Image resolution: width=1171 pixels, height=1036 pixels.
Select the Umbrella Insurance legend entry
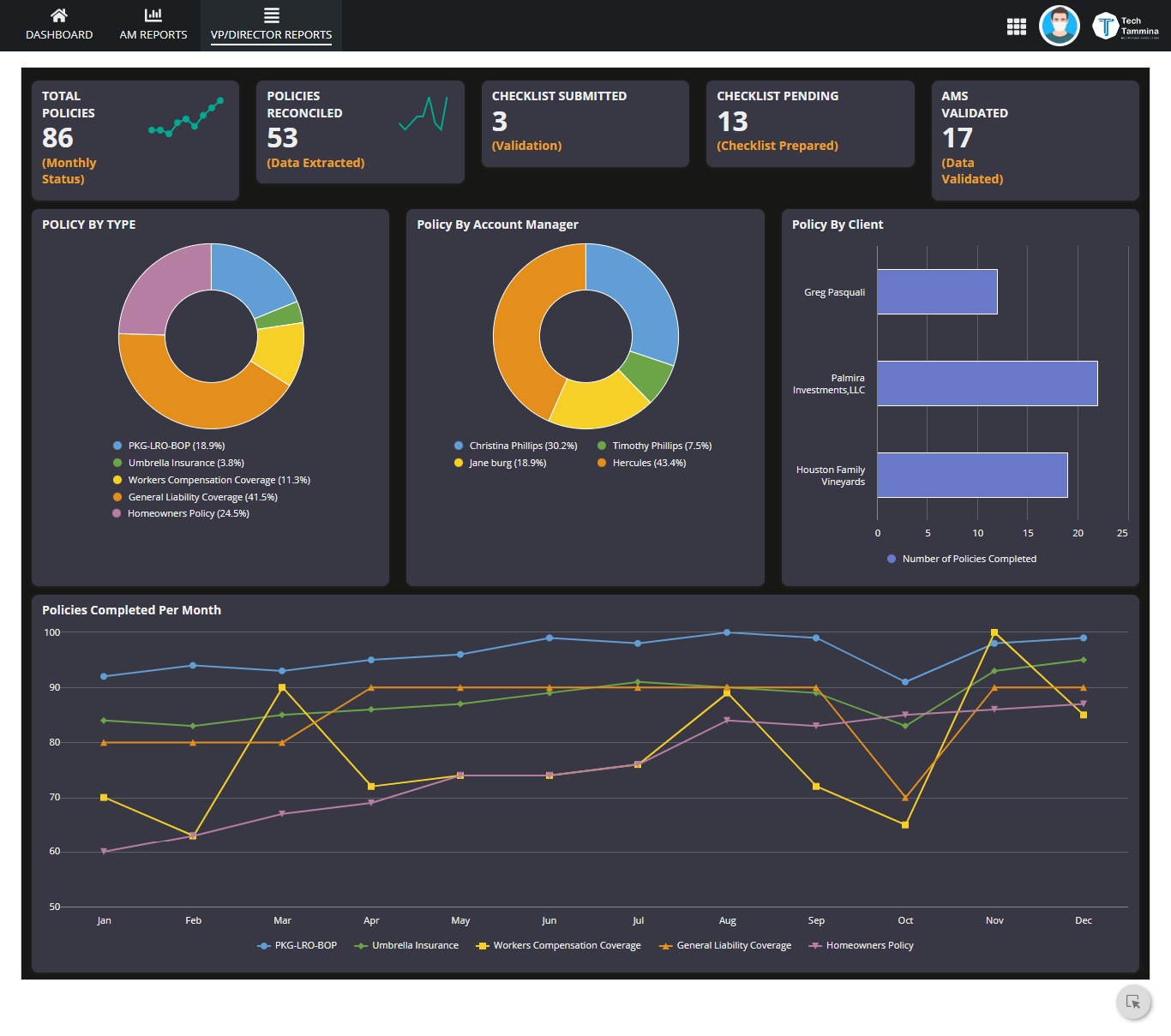coord(184,462)
